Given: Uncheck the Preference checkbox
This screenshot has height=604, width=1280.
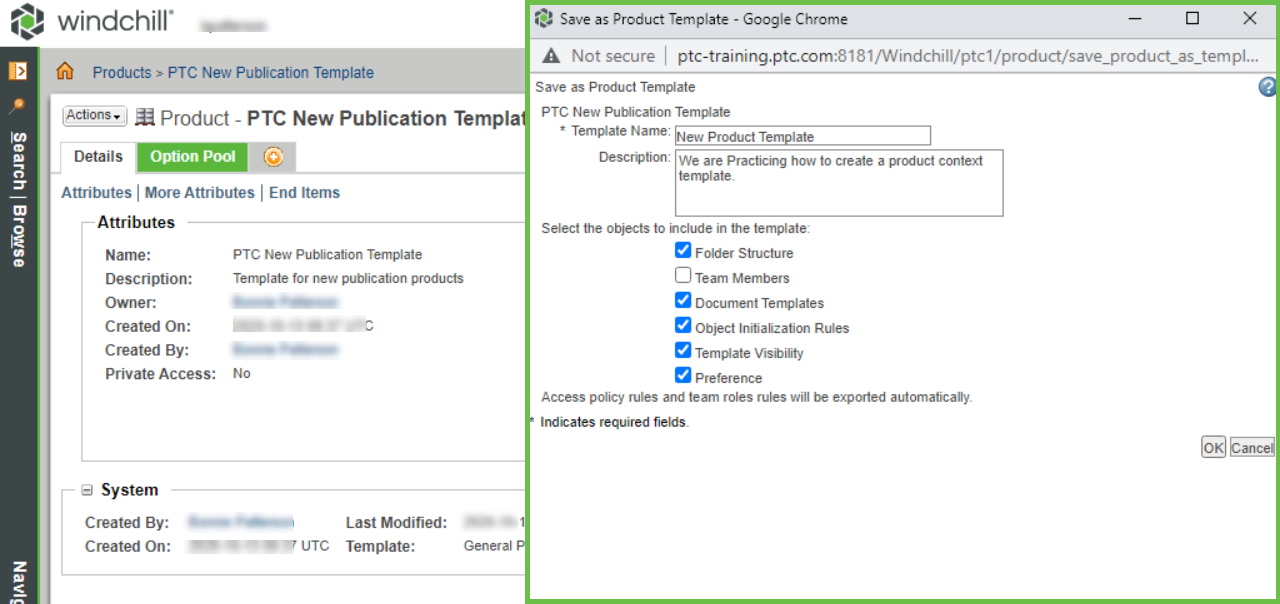Looking at the screenshot, I should point(683,376).
